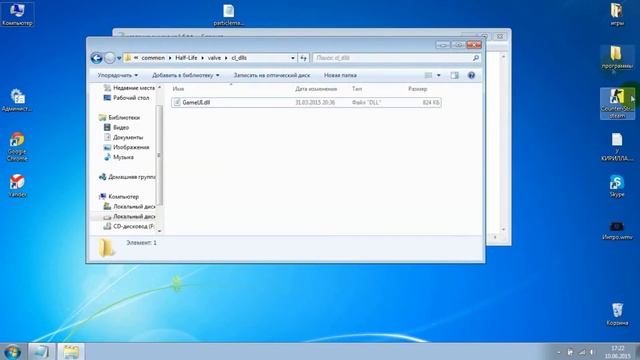Click scrollbar up arrow in background window
The height and width of the screenshot is (360, 640).
[x=503, y=57]
